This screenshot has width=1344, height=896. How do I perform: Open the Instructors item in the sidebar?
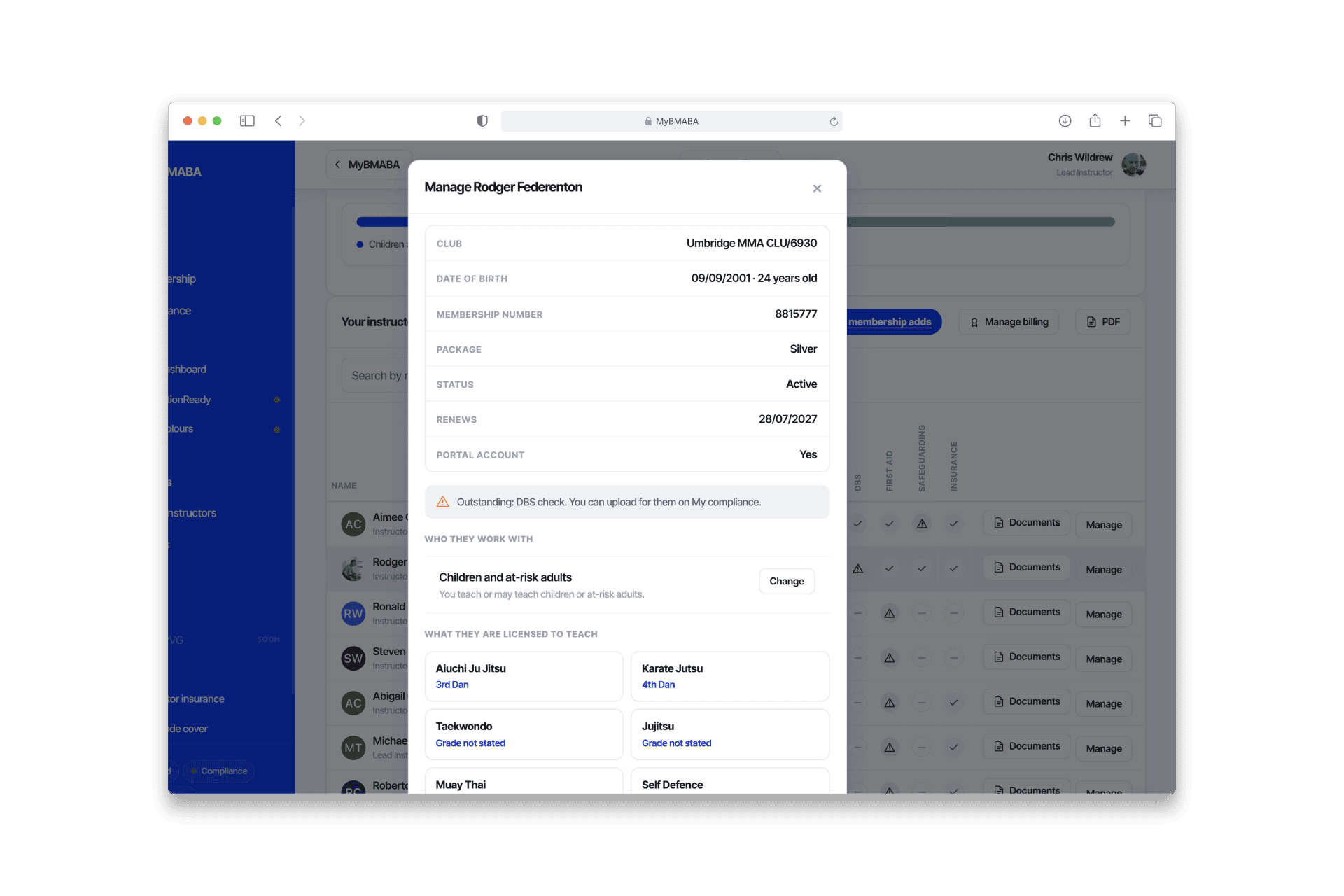(x=192, y=513)
